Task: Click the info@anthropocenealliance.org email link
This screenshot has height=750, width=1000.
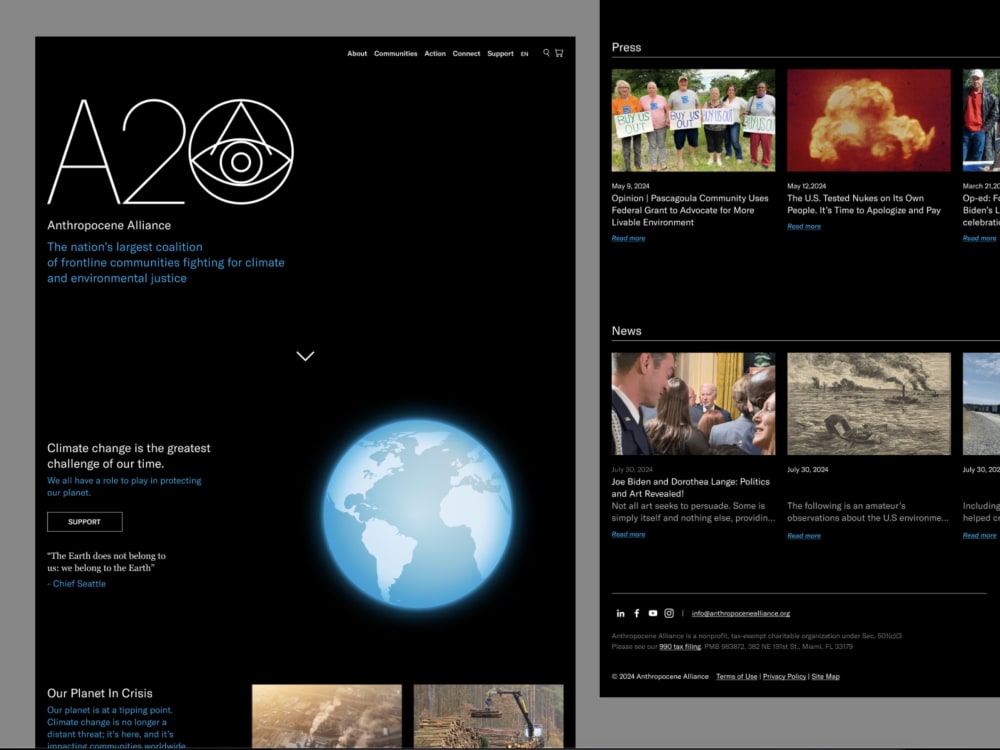Action: (740, 614)
